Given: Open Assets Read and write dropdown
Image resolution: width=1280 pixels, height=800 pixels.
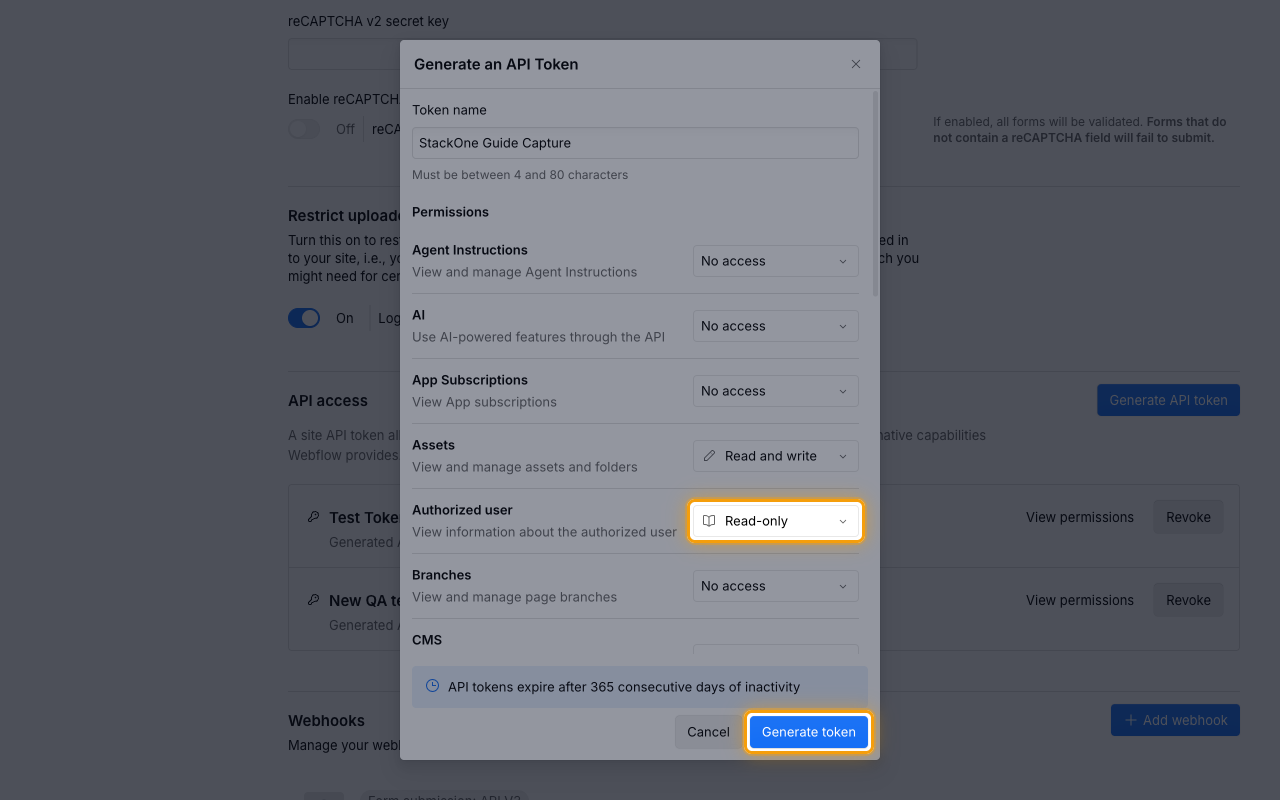Looking at the screenshot, I should pyautogui.click(x=776, y=456).
